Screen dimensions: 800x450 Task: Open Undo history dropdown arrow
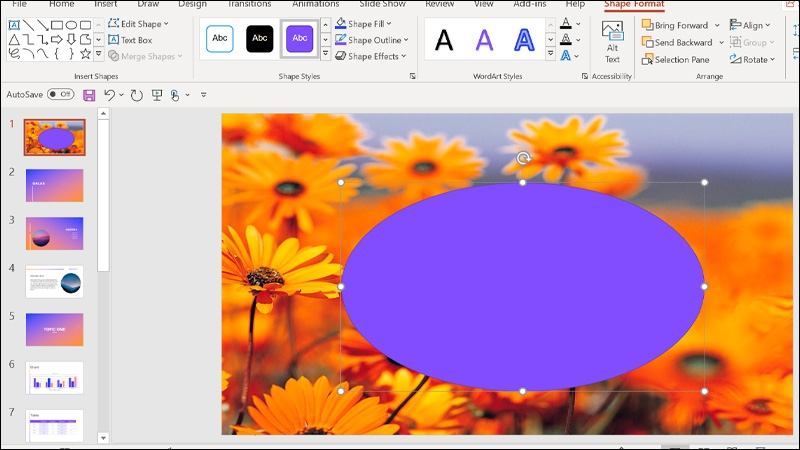point(121,95)
